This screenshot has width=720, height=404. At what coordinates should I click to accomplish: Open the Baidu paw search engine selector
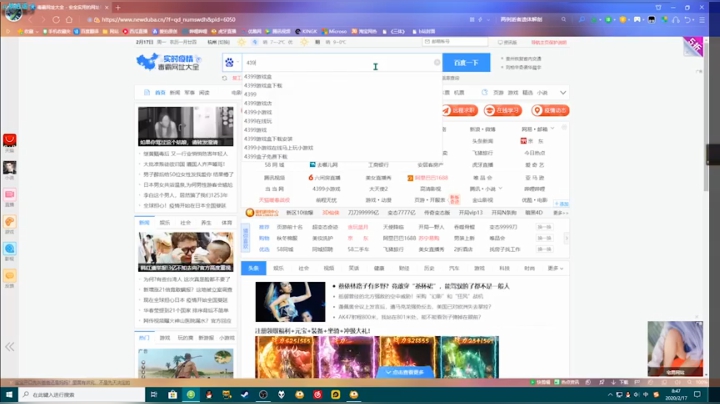[x=231, y=62]
